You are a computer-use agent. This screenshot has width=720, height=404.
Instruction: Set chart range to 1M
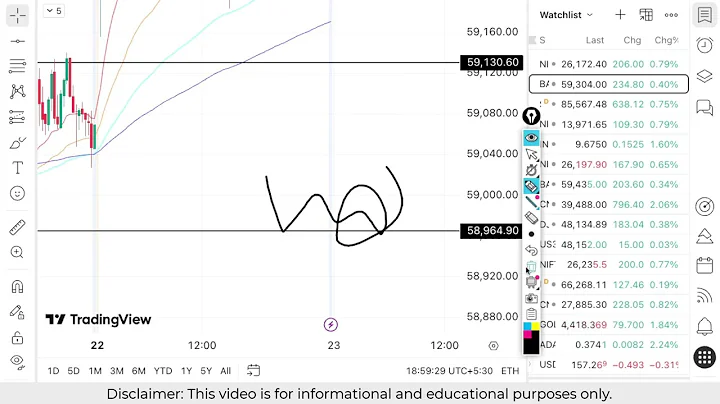(x=95, y=371)
